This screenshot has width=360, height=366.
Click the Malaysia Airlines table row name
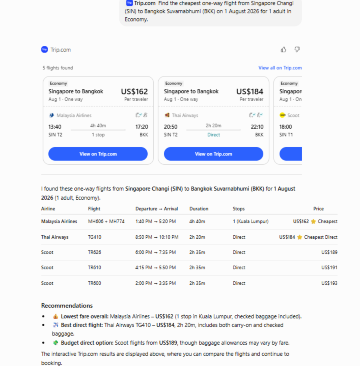59,221
